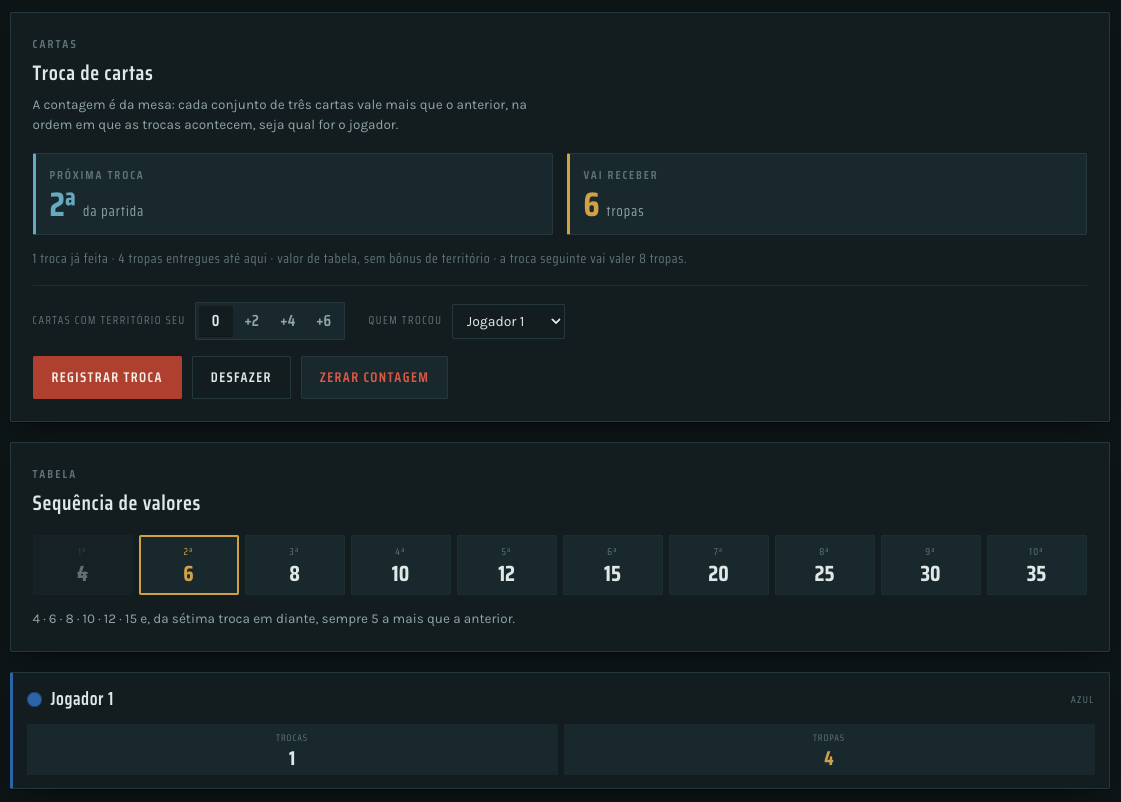Select the 3ª sequence cell valued 8
The height and width of the screenshot is (802, 1121).
click(x=295, y=565)
